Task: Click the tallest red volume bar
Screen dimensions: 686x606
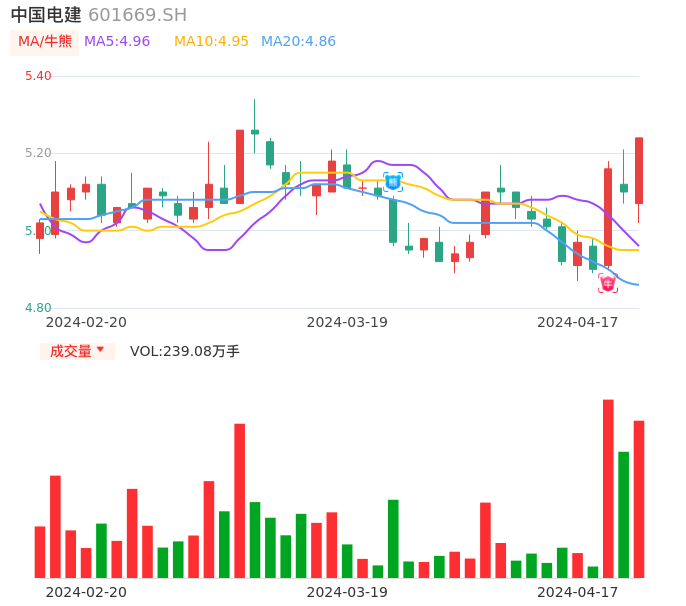Action: tap(608, 489)
